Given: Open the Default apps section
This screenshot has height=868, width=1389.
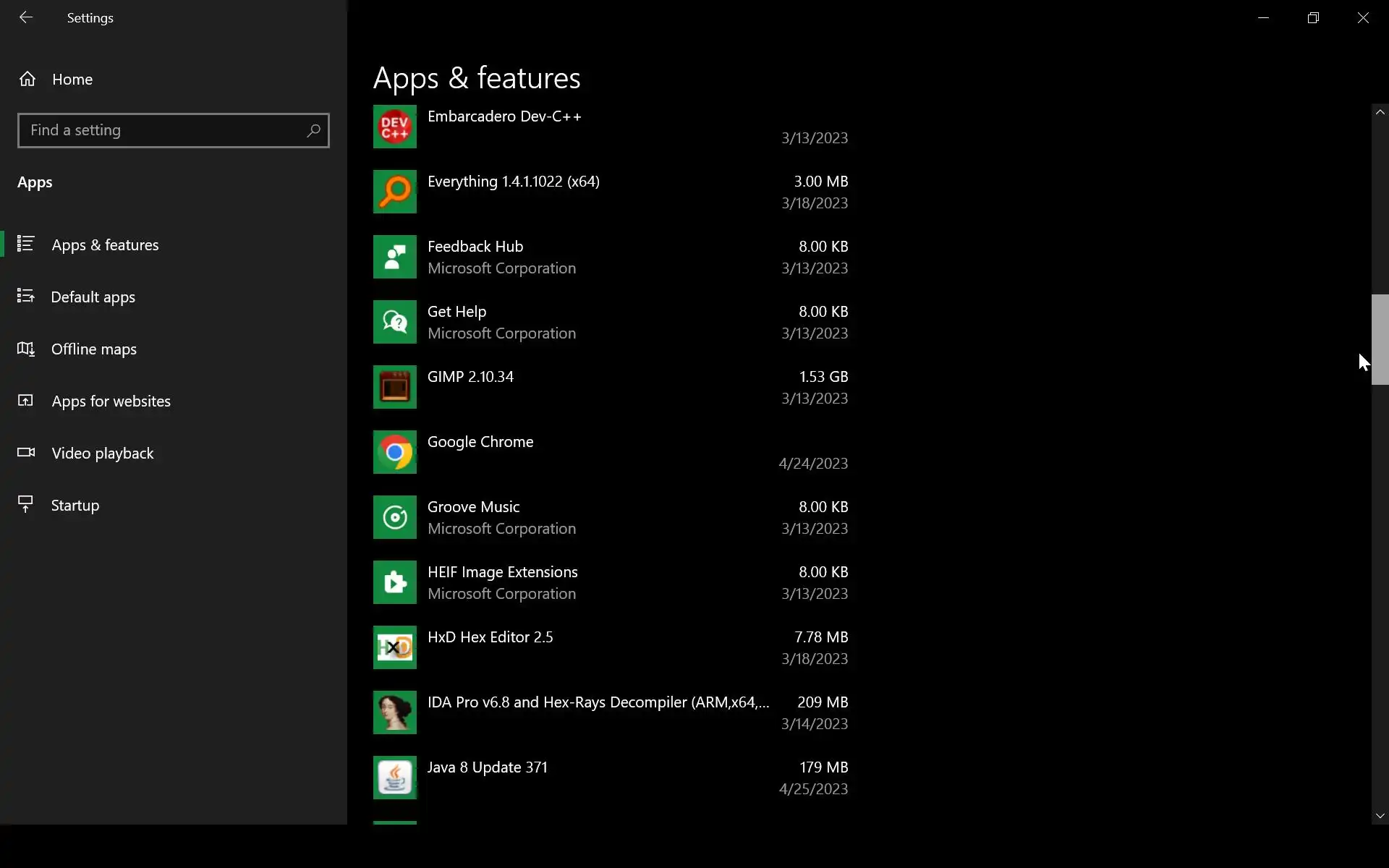Looking at the screenshot, I should point(93,297).
